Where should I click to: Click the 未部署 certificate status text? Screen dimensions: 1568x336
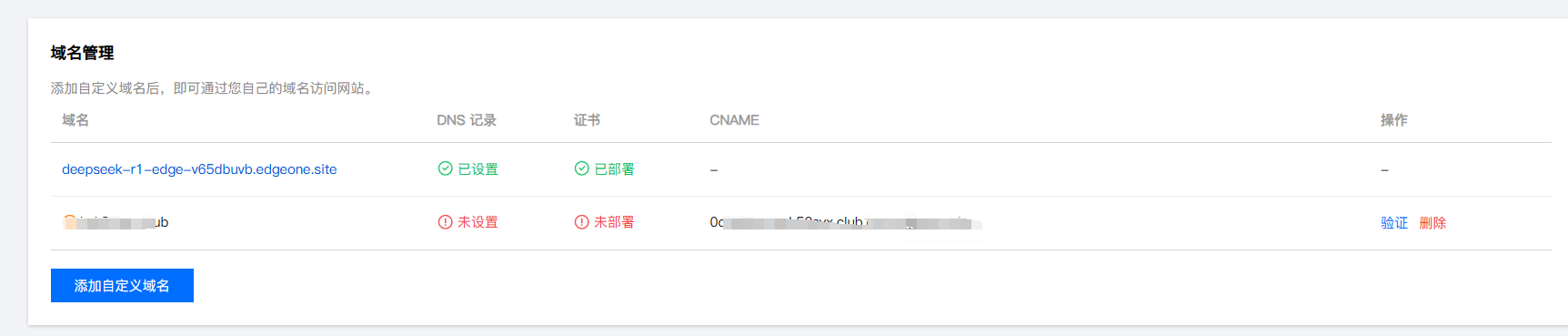(x=614, y=222)
